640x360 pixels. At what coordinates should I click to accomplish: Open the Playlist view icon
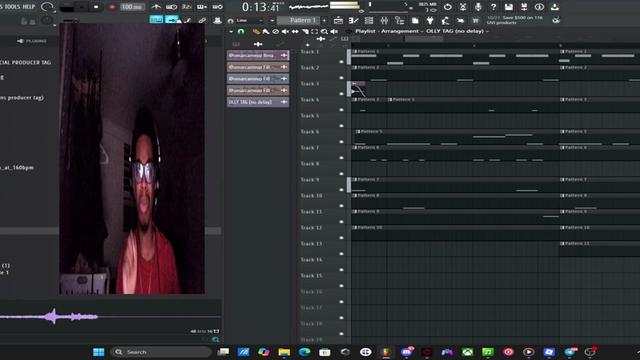click(338, 20)
